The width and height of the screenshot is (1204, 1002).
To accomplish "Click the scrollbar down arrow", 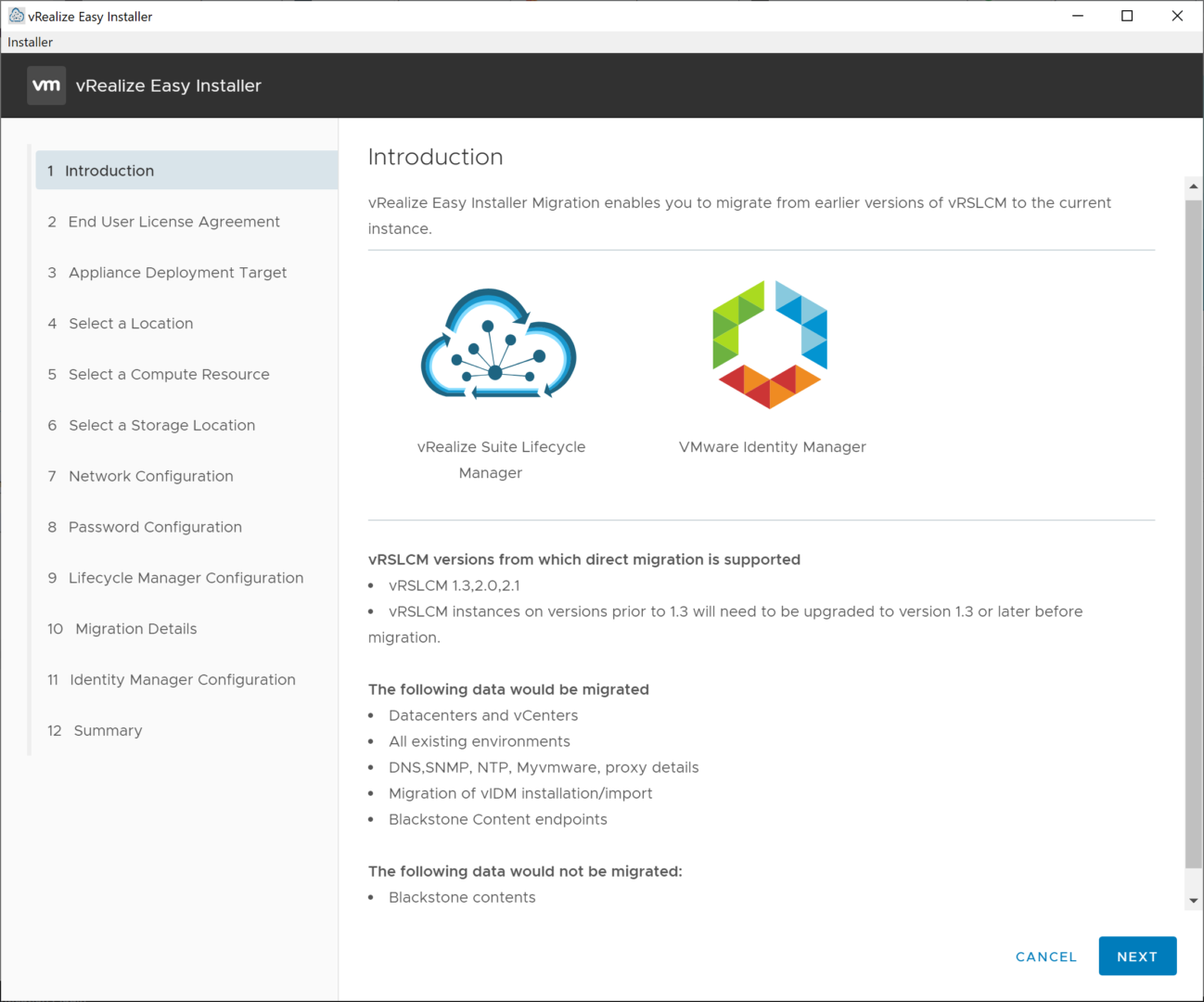I will (x=1194, y=900).
